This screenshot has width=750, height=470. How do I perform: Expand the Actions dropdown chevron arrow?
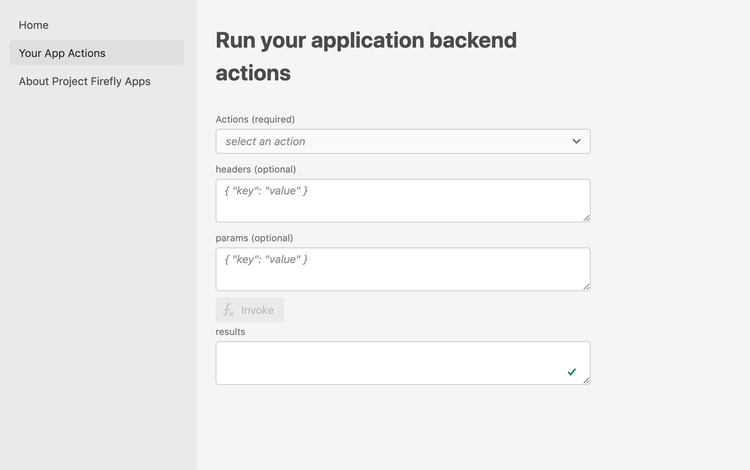click(576, 142)
